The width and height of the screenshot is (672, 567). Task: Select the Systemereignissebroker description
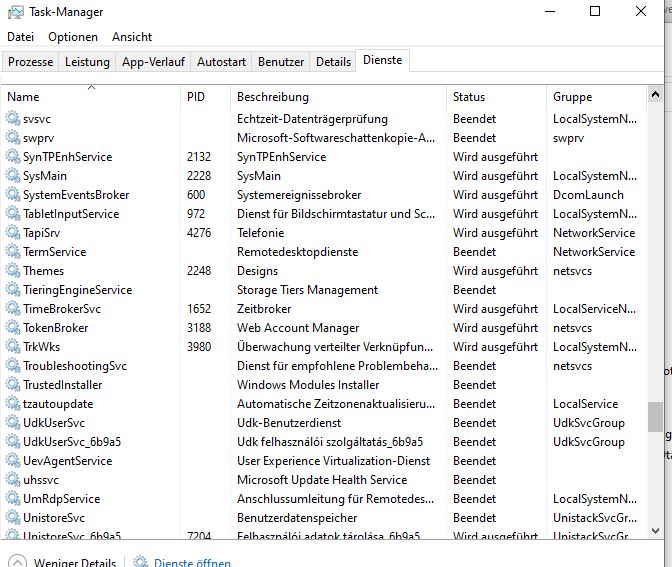click(x=299, y=195)
